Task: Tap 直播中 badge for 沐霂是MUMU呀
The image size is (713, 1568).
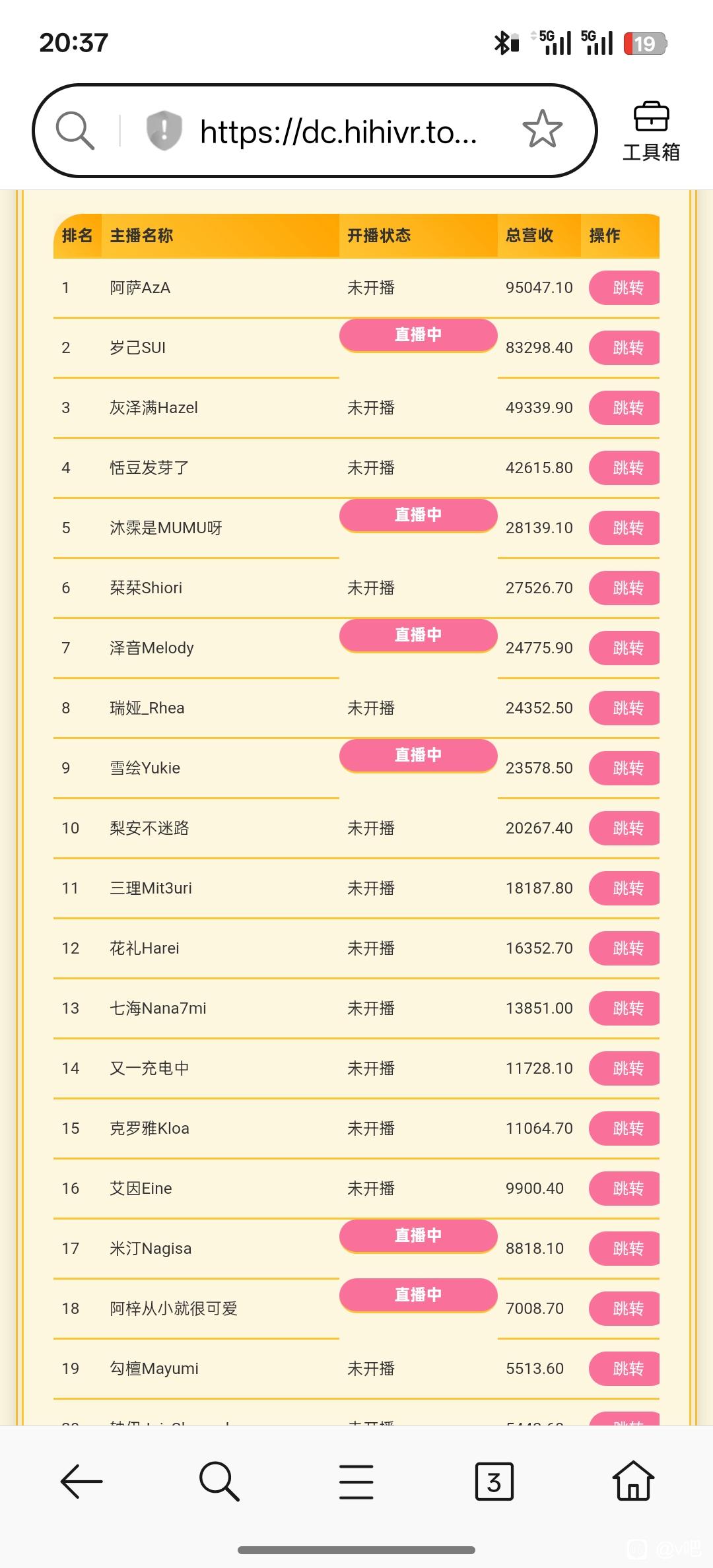Action: [x=418, y=515]
